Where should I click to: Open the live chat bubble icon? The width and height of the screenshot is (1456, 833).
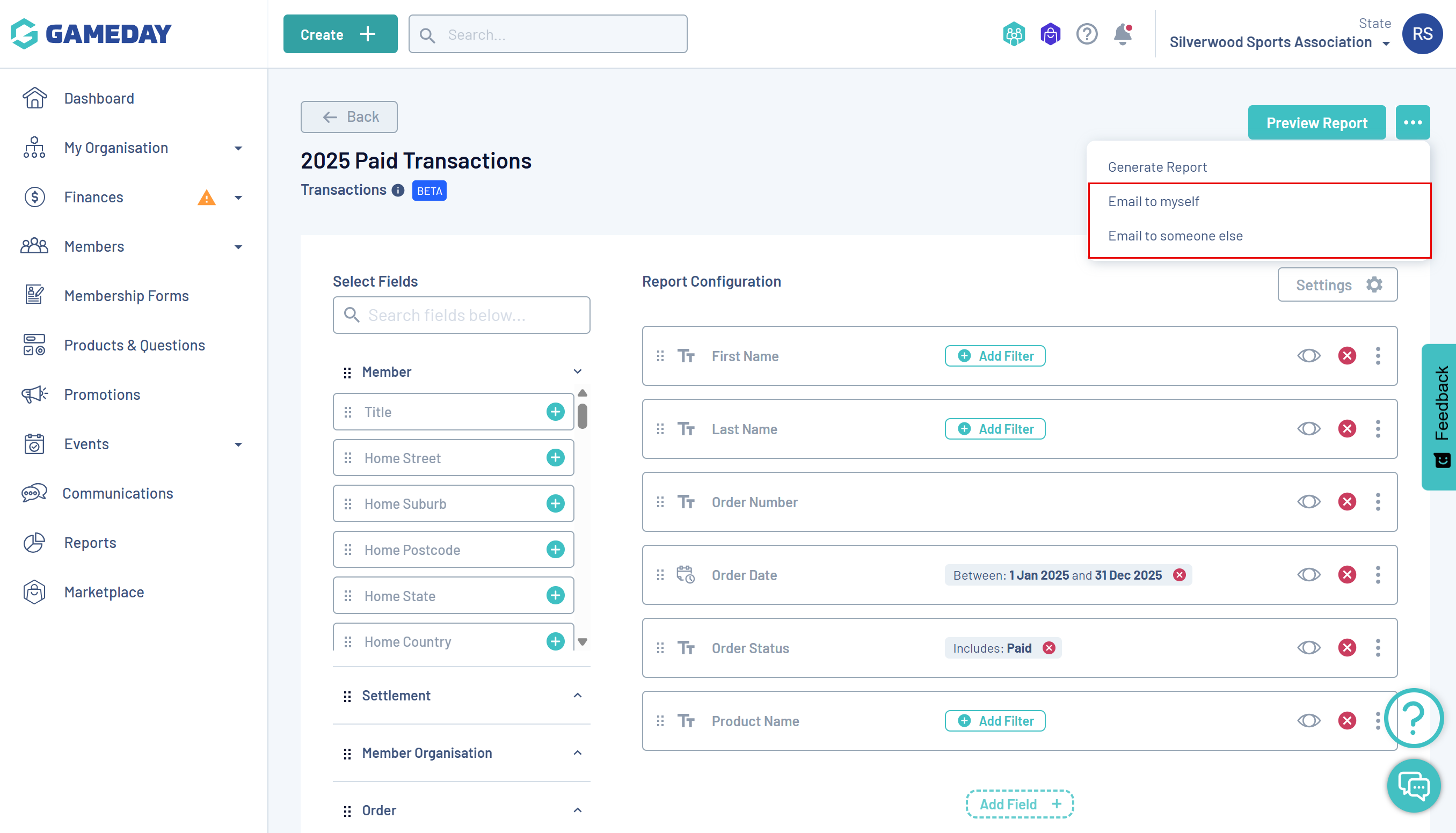click(x=1414, y=786)
